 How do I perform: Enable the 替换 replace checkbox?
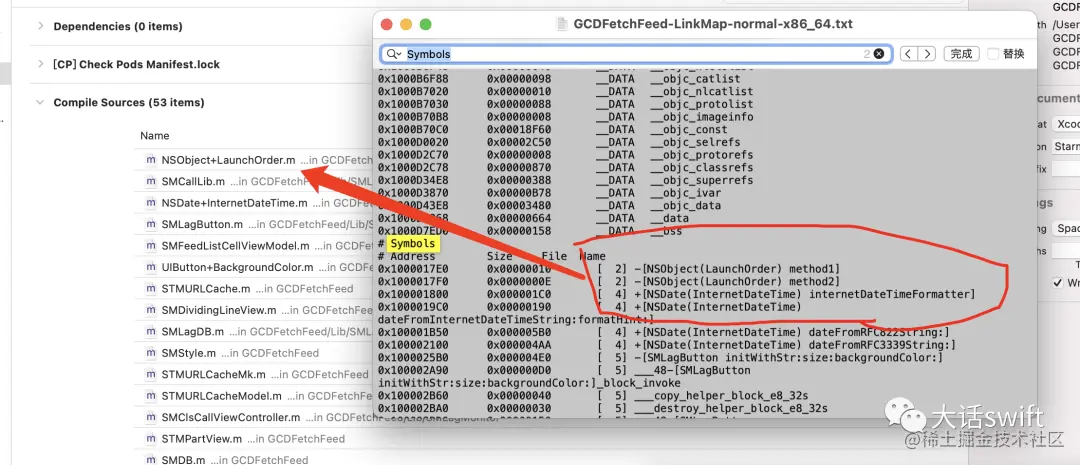[x=993, y=54]
